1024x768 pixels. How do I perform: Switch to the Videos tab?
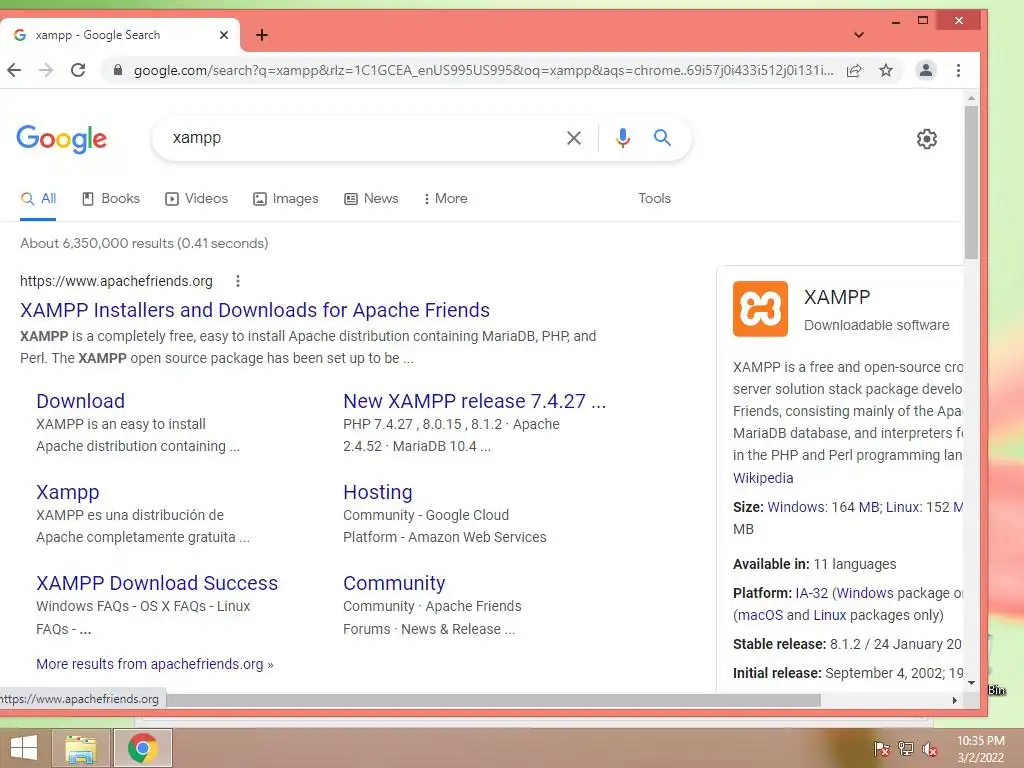[x=197, y=199]
